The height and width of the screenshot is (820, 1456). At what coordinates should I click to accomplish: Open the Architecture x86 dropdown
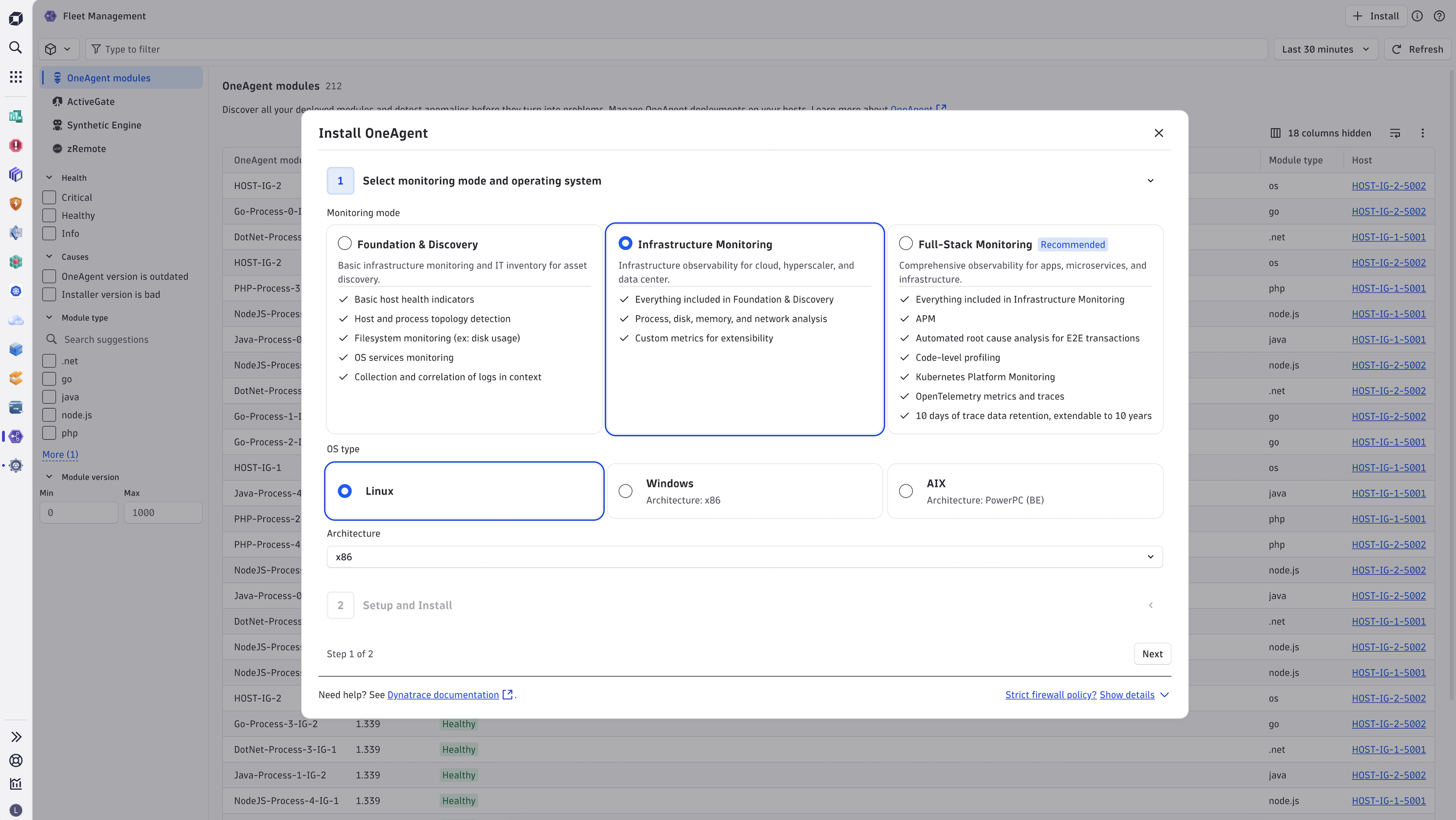coord(745,557)
